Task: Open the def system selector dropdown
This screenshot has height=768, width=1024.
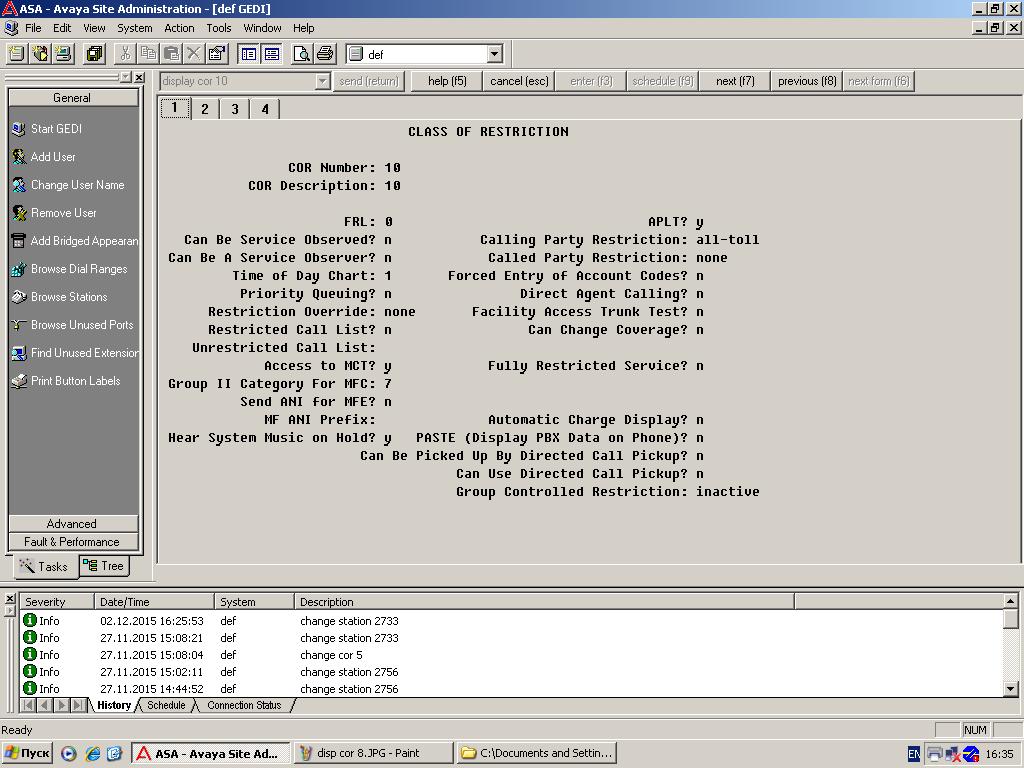Action: click(494, 54)
